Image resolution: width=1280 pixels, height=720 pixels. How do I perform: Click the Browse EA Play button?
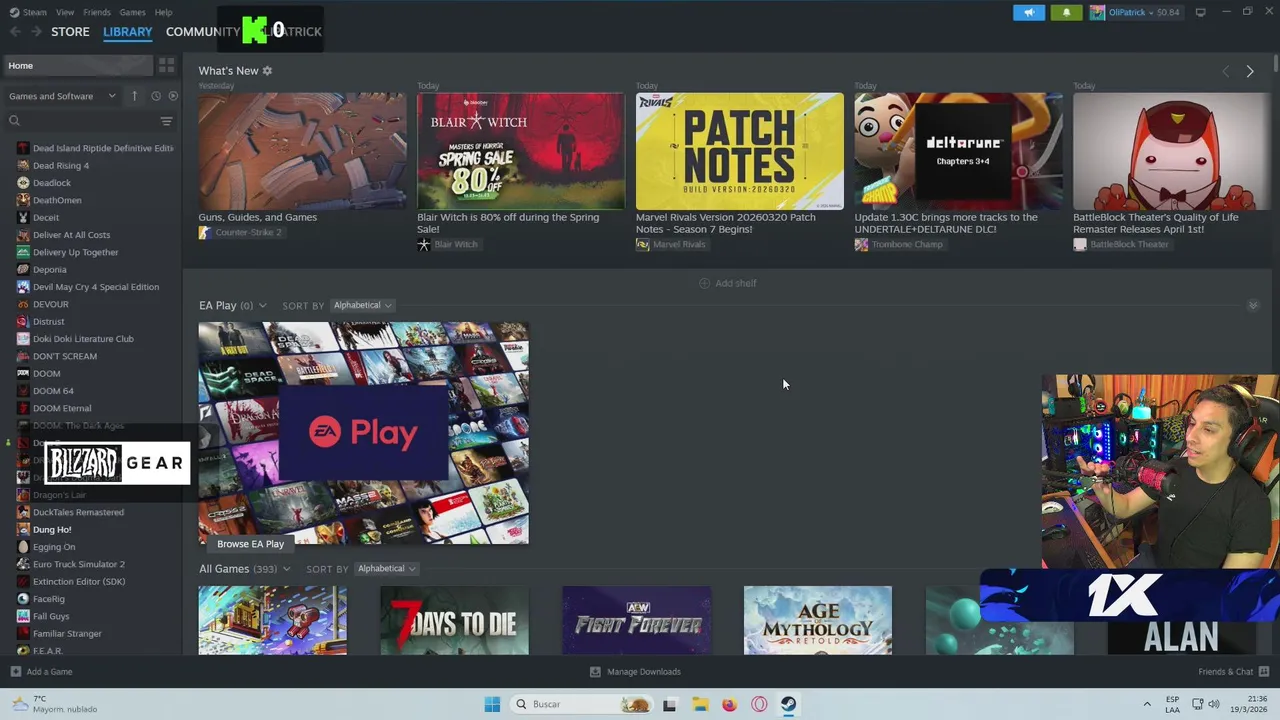click(x=251, y=544)
